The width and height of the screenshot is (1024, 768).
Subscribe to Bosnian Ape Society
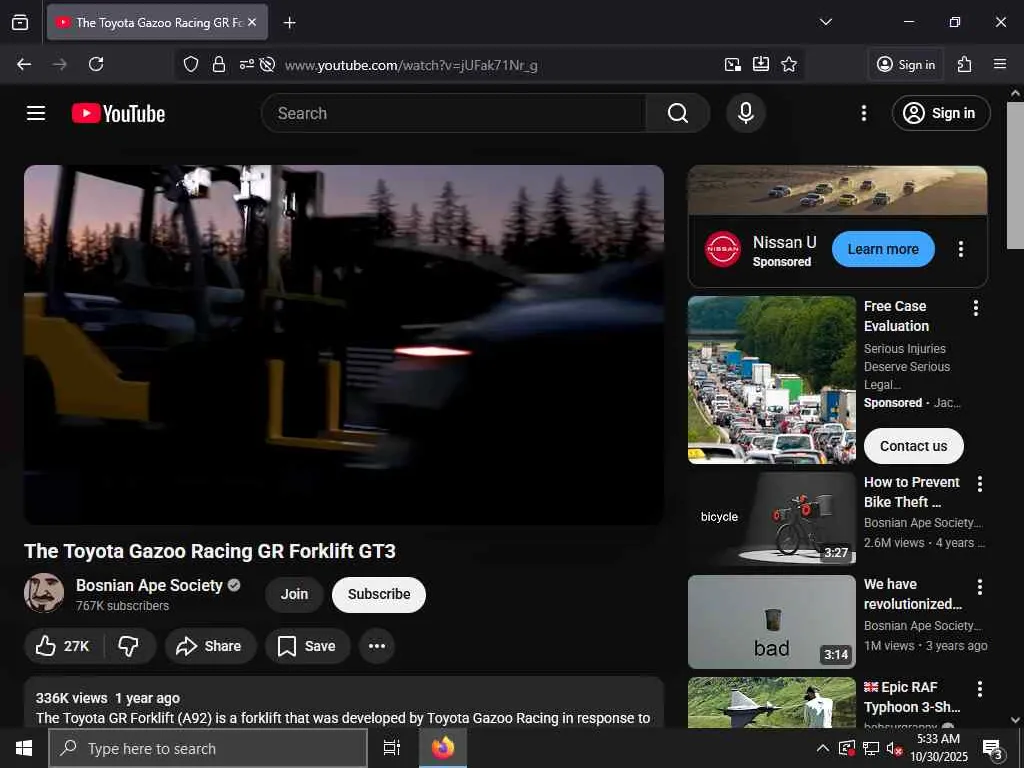point(379,594)
